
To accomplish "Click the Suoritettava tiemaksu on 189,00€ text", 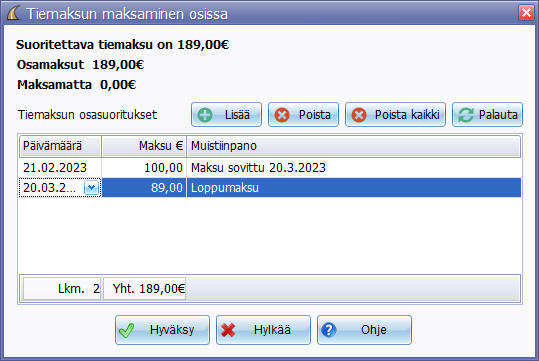I will coord(122,45).
